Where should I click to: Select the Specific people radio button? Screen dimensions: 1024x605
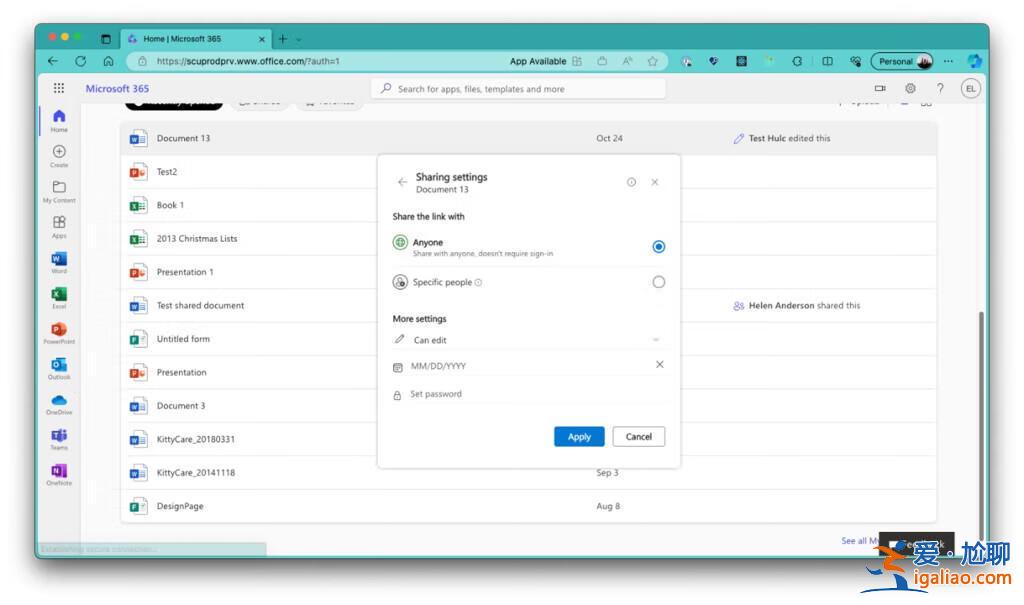point(658,282)
